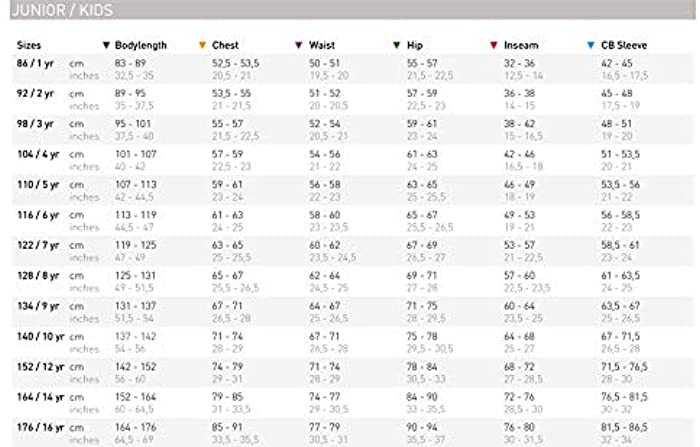
Task: Select the 152 / 12 yr size label
Action: point(41,367)
